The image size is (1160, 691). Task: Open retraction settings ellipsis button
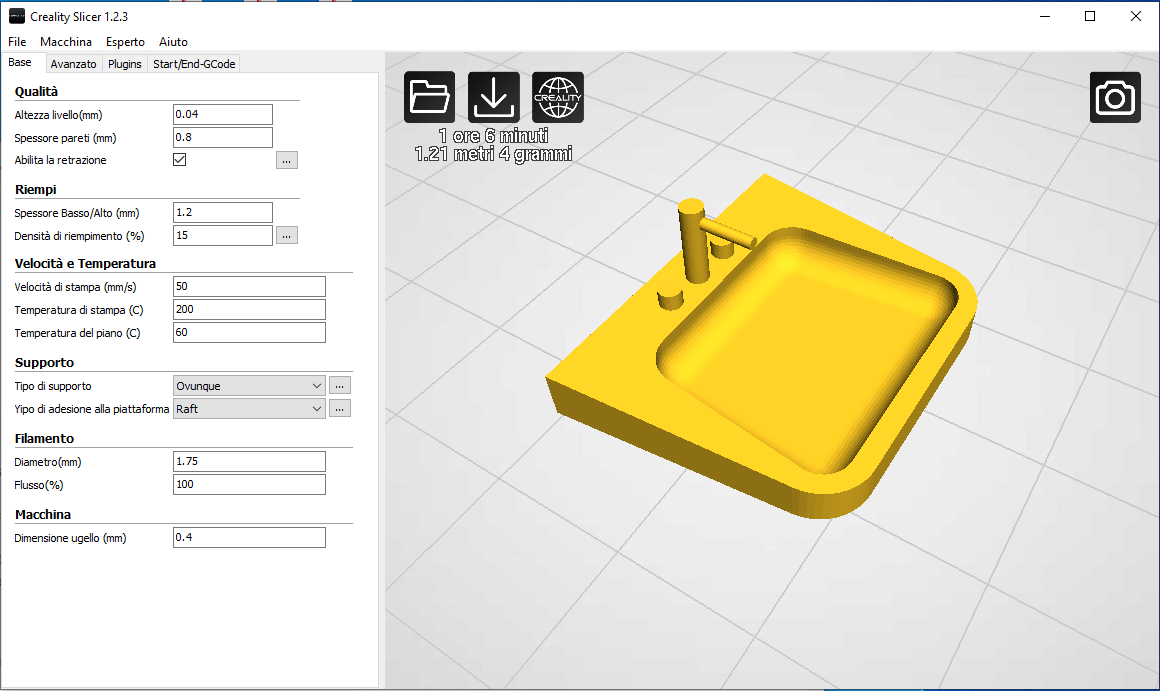(x=287, y=160)
